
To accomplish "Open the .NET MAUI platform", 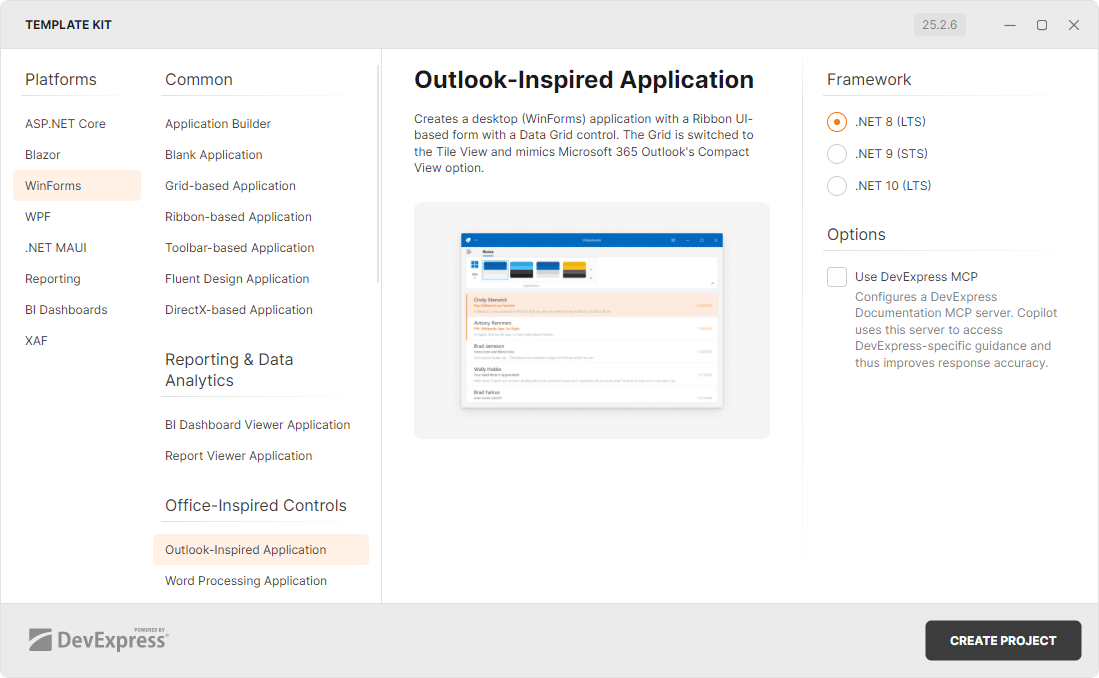I will (56, 248).
